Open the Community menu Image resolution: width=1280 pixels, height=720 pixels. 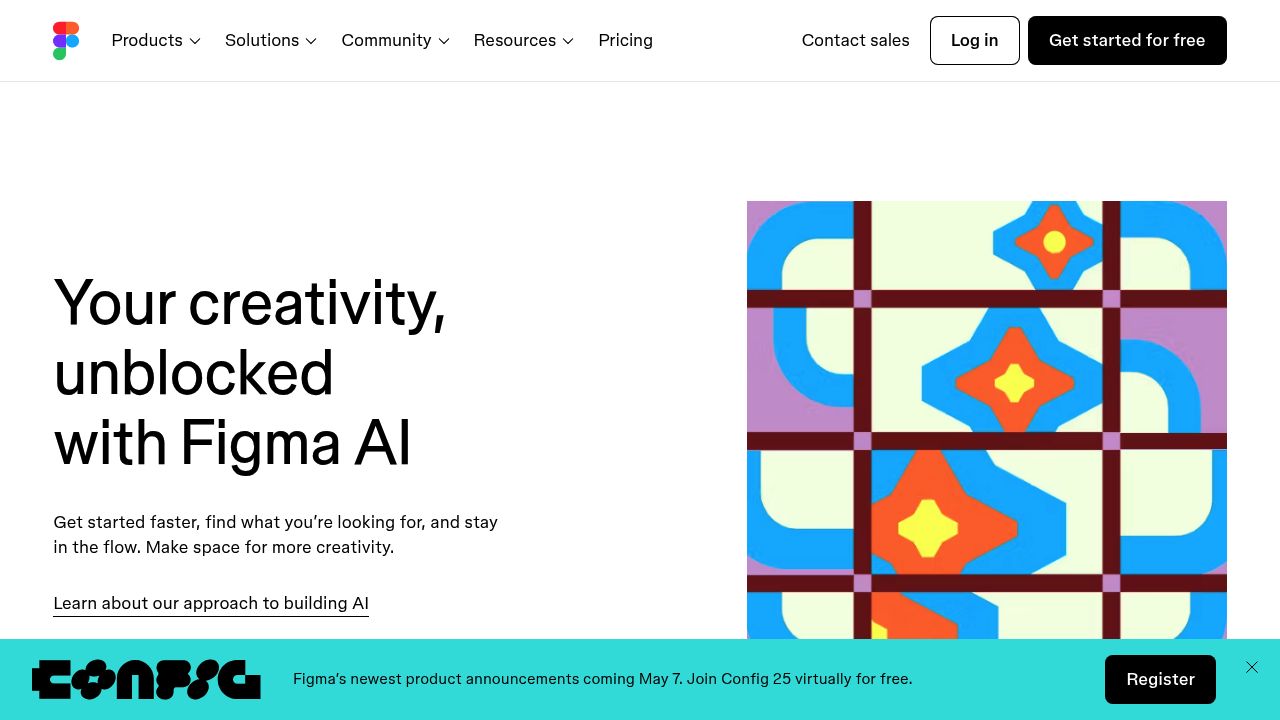[395, 40]
